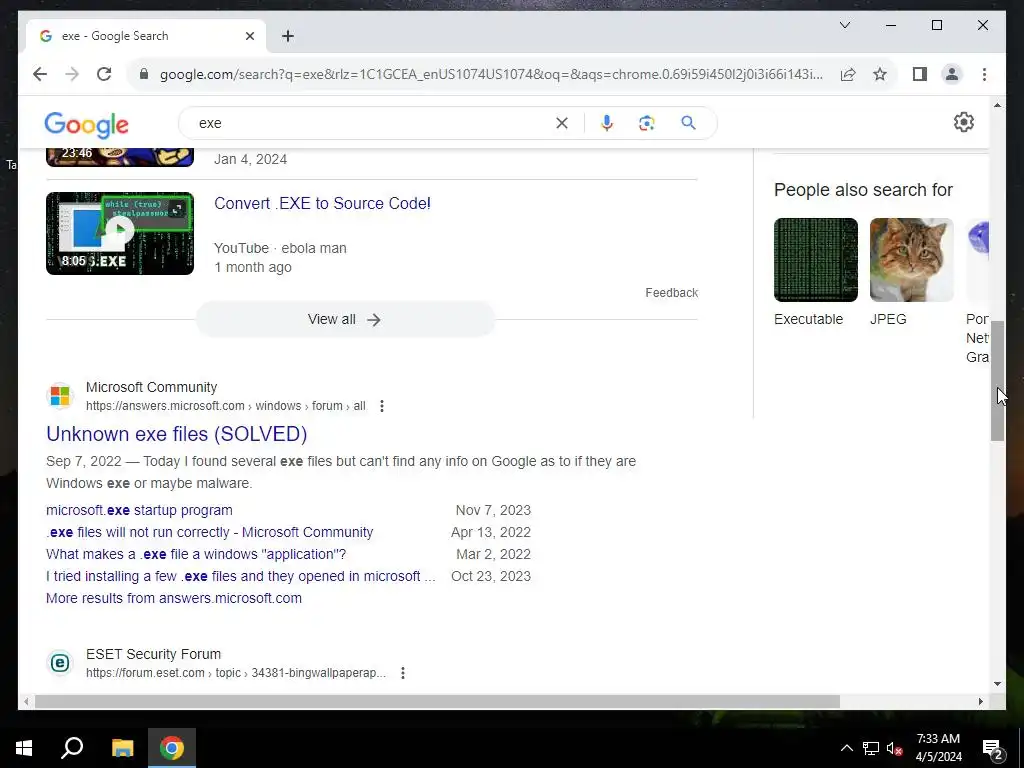Click the Chrome taskbar icon
Image resolution: width=1024 pixels, height=768 pixels.
pos(172,748)
